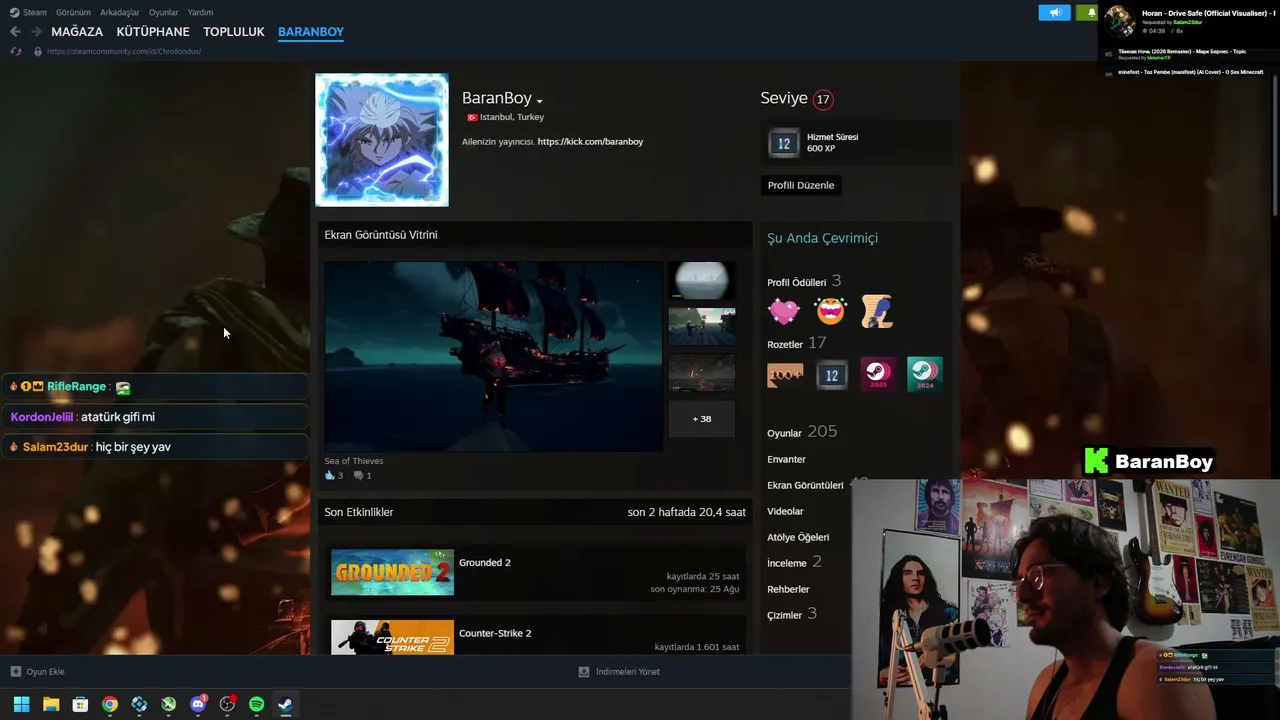Click the Profili Düzenle button
Screen dimensions: 1280x720
tap(801, 185)
